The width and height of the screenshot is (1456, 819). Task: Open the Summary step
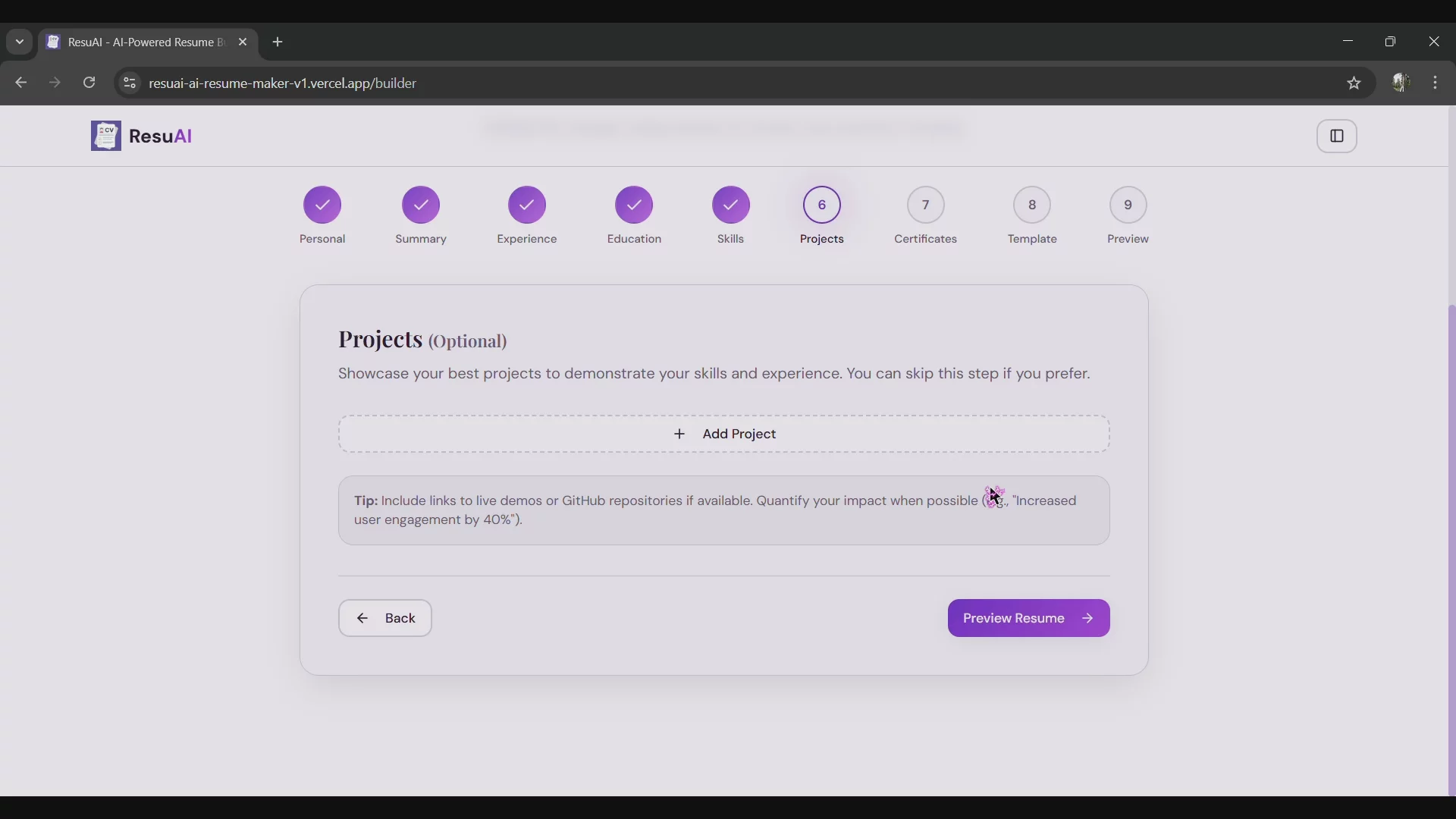coord(421,205)
